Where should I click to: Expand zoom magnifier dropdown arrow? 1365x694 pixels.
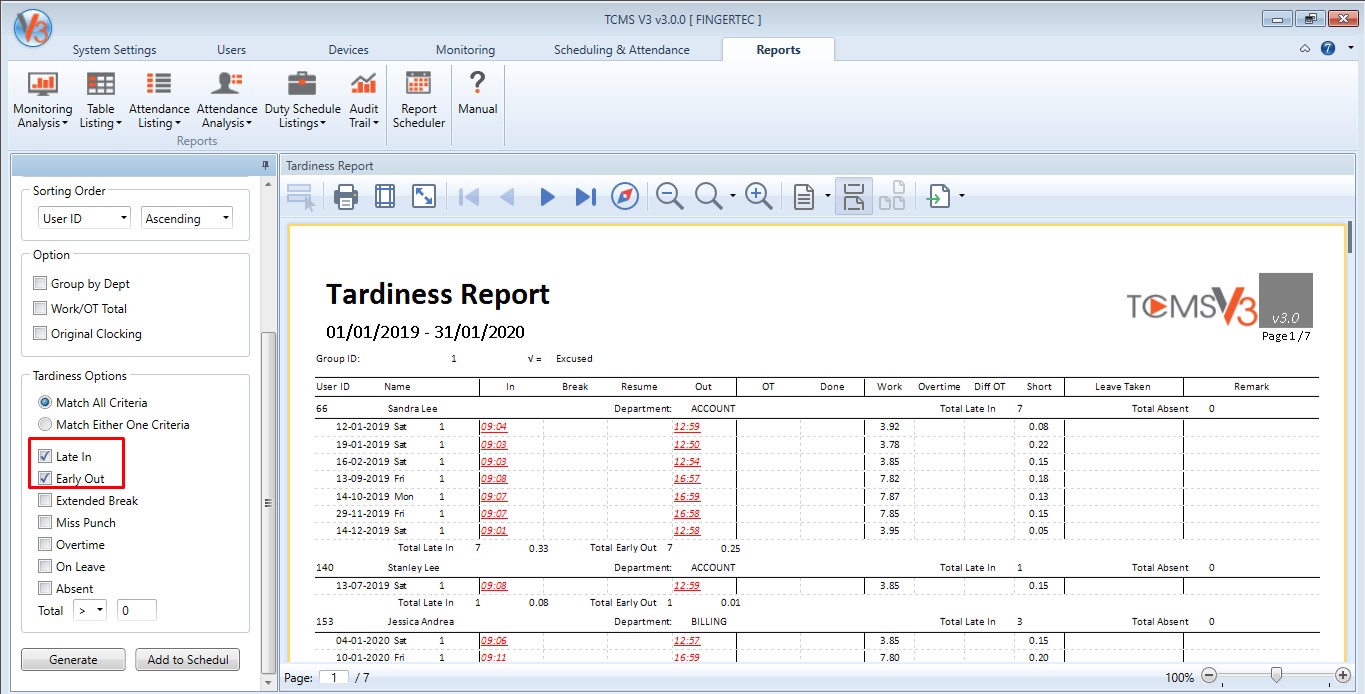coord(733,197)
